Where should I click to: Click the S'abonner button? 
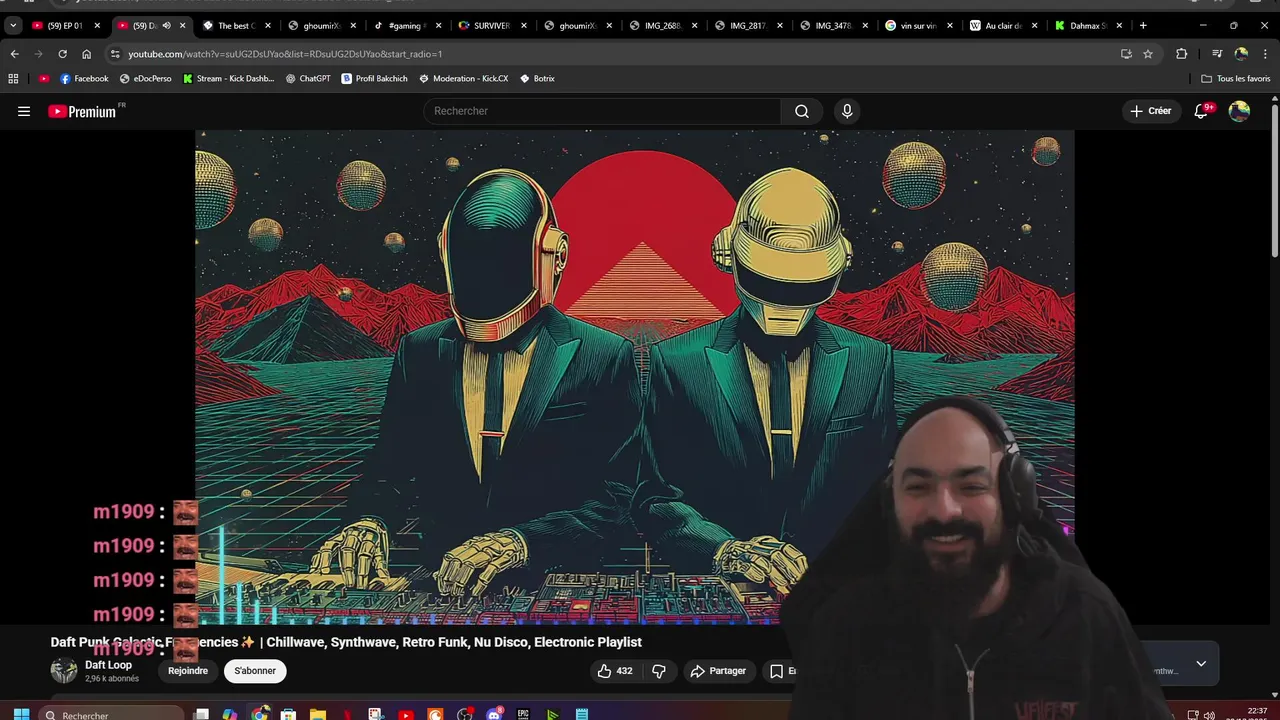(x=255, y=671)
